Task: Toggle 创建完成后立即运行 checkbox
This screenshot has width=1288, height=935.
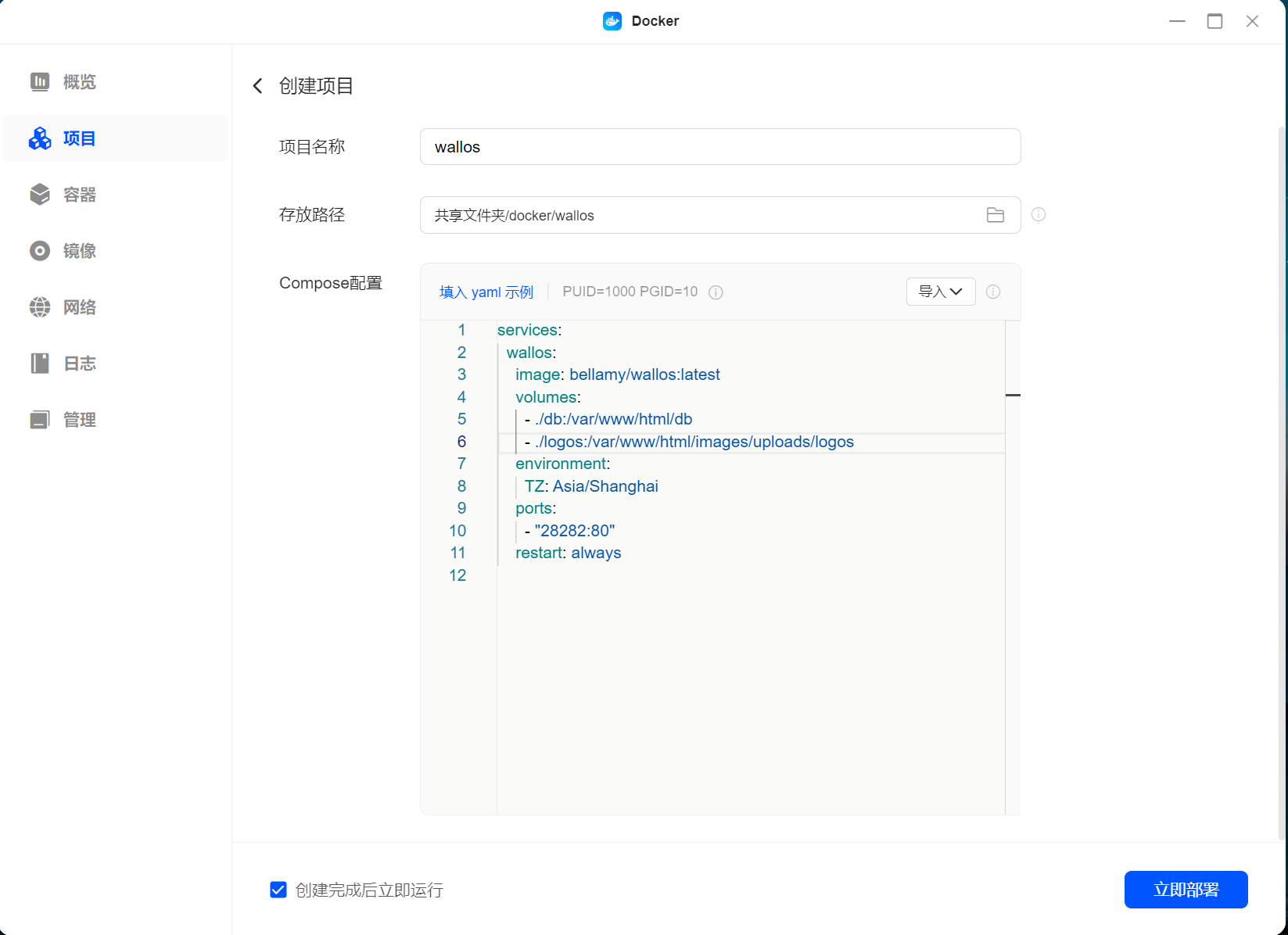Action: click(278, 890)
